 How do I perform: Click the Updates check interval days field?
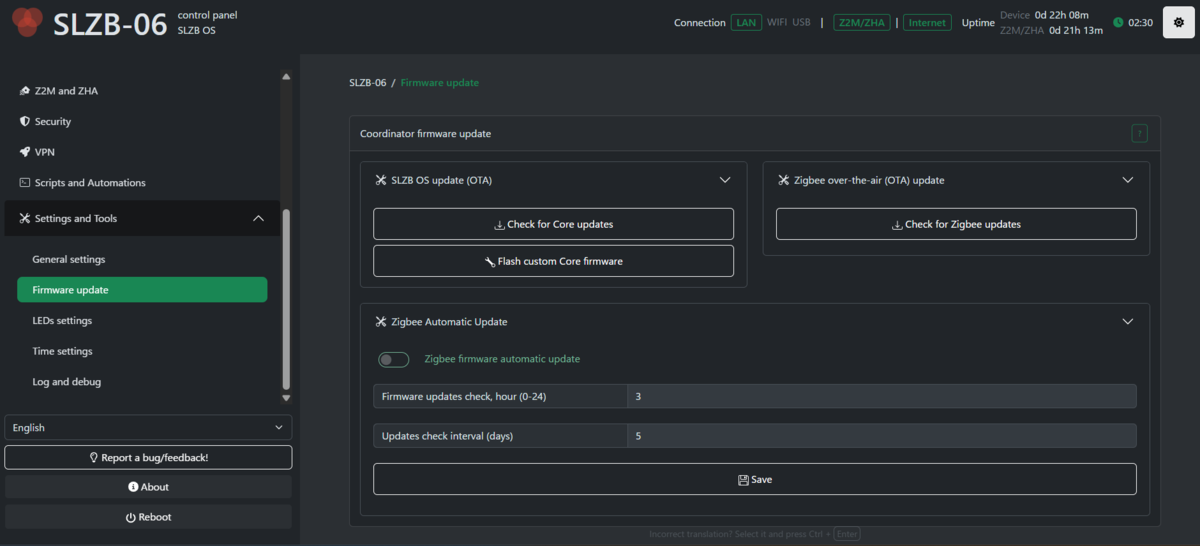click(881, 436)
